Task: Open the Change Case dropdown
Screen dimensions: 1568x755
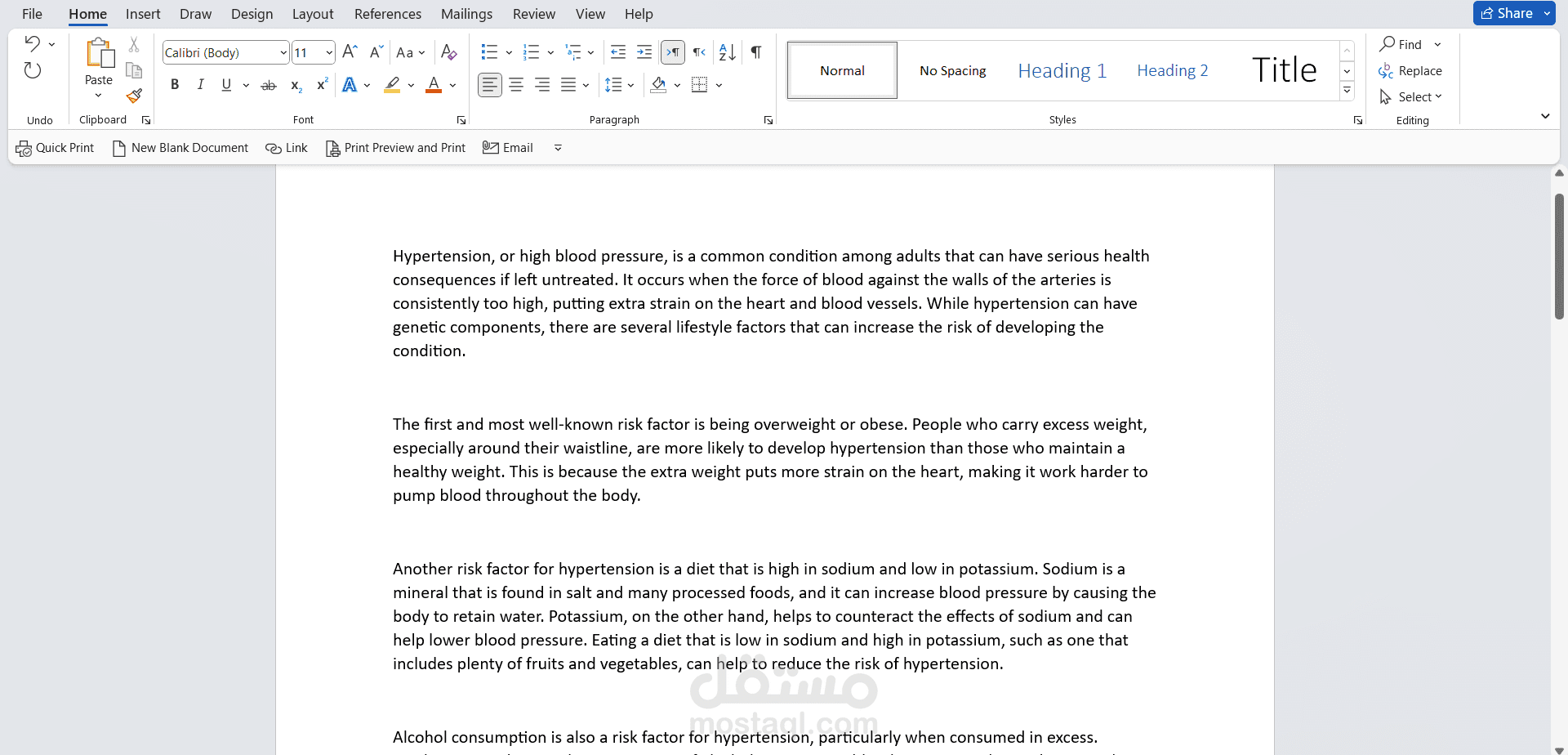Action: [x=411, y=52]
